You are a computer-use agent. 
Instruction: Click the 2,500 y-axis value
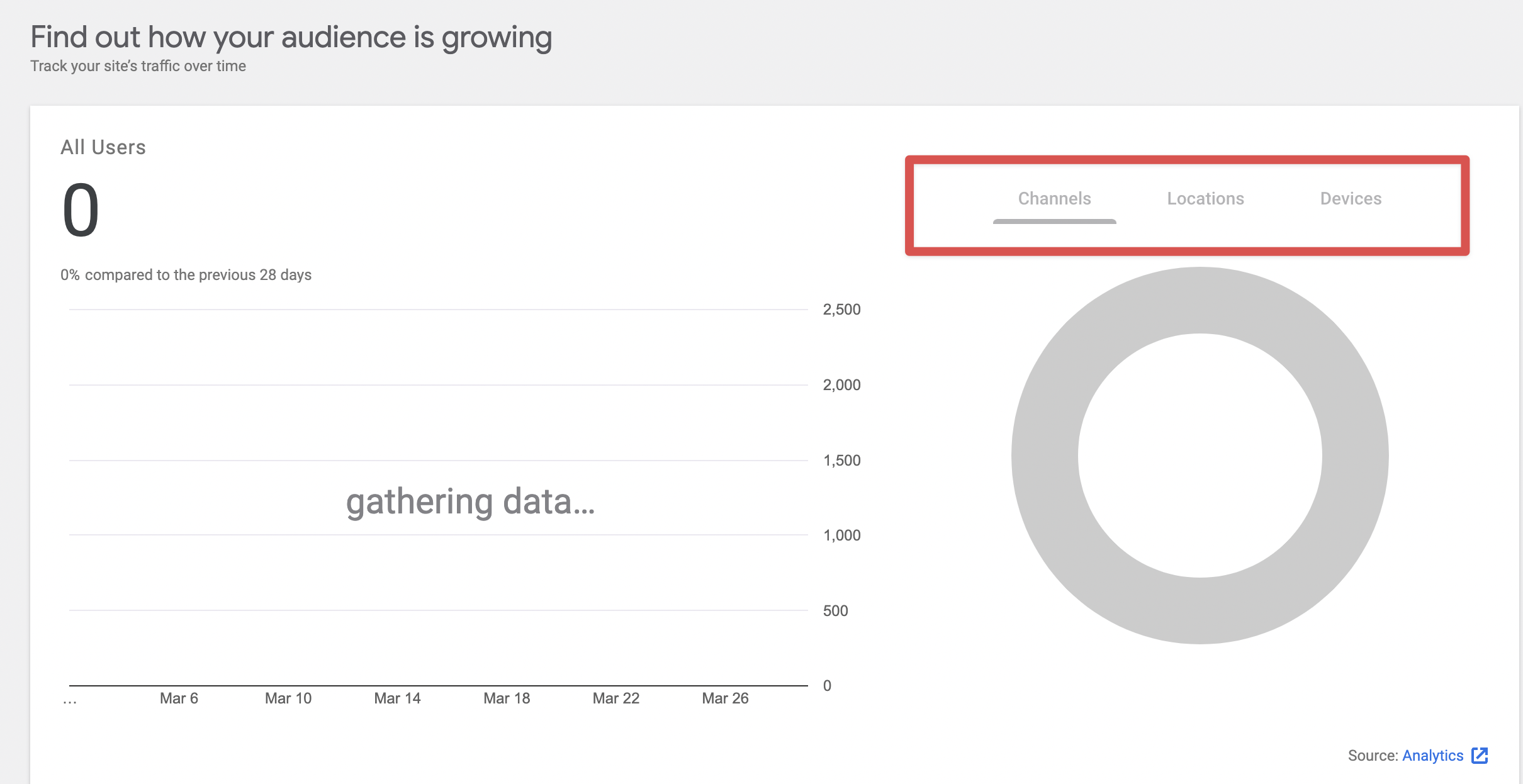click(841, 310)
